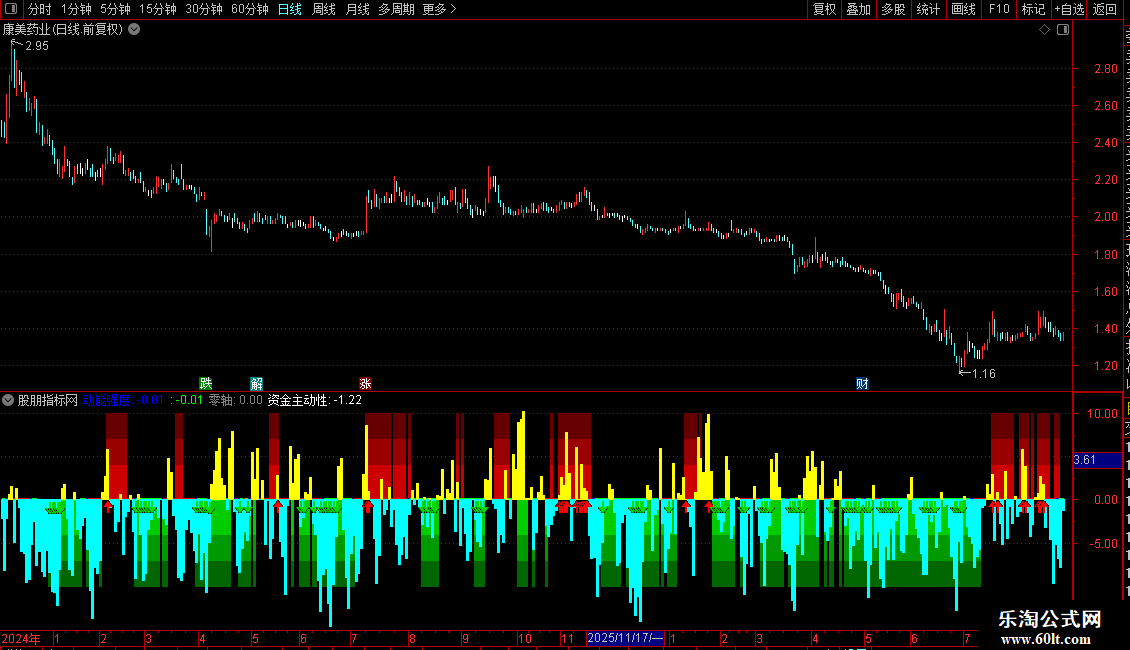
Task: Click the 2.95 high price label
Action: (x=37, y=46)
